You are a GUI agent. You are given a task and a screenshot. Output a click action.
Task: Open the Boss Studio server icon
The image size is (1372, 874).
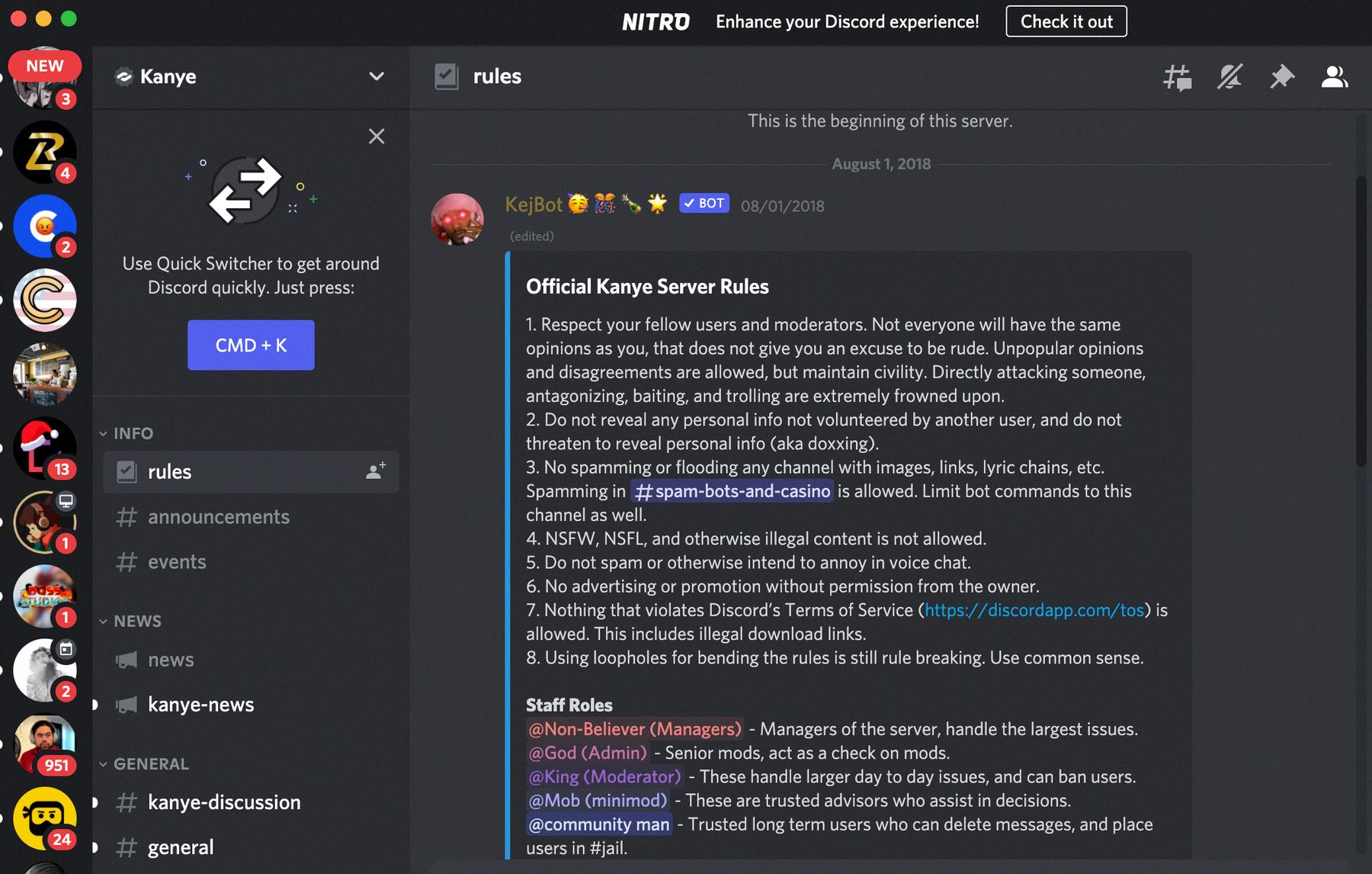click(x=45, y=596)
